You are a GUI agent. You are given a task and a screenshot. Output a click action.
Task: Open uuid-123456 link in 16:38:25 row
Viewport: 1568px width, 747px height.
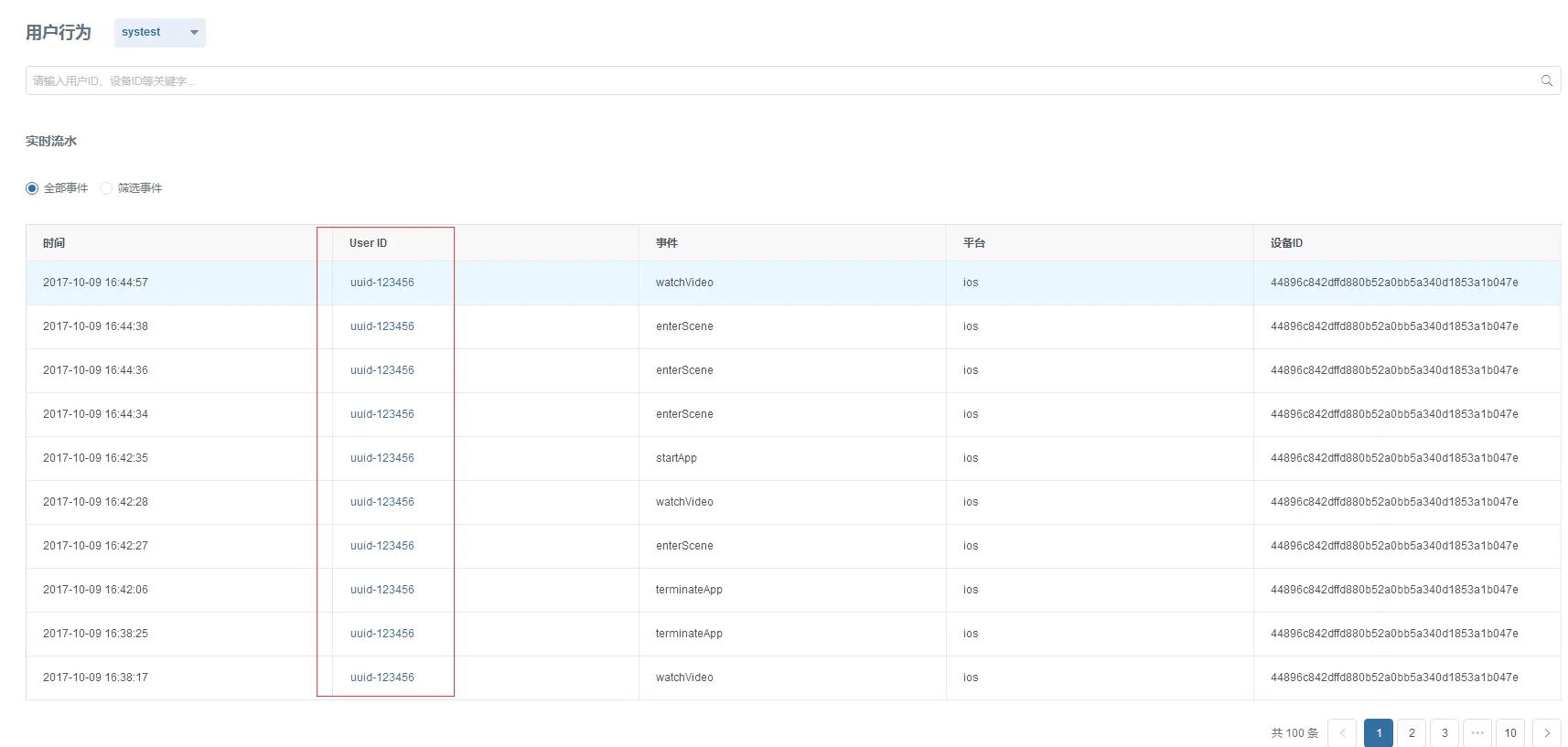382,634
